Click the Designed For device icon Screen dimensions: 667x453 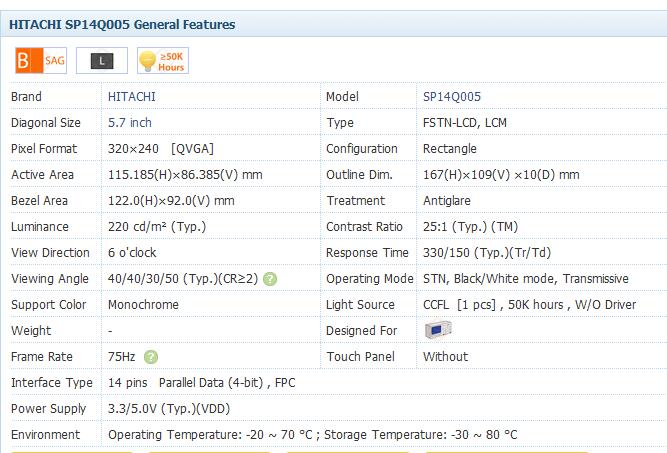438,330
